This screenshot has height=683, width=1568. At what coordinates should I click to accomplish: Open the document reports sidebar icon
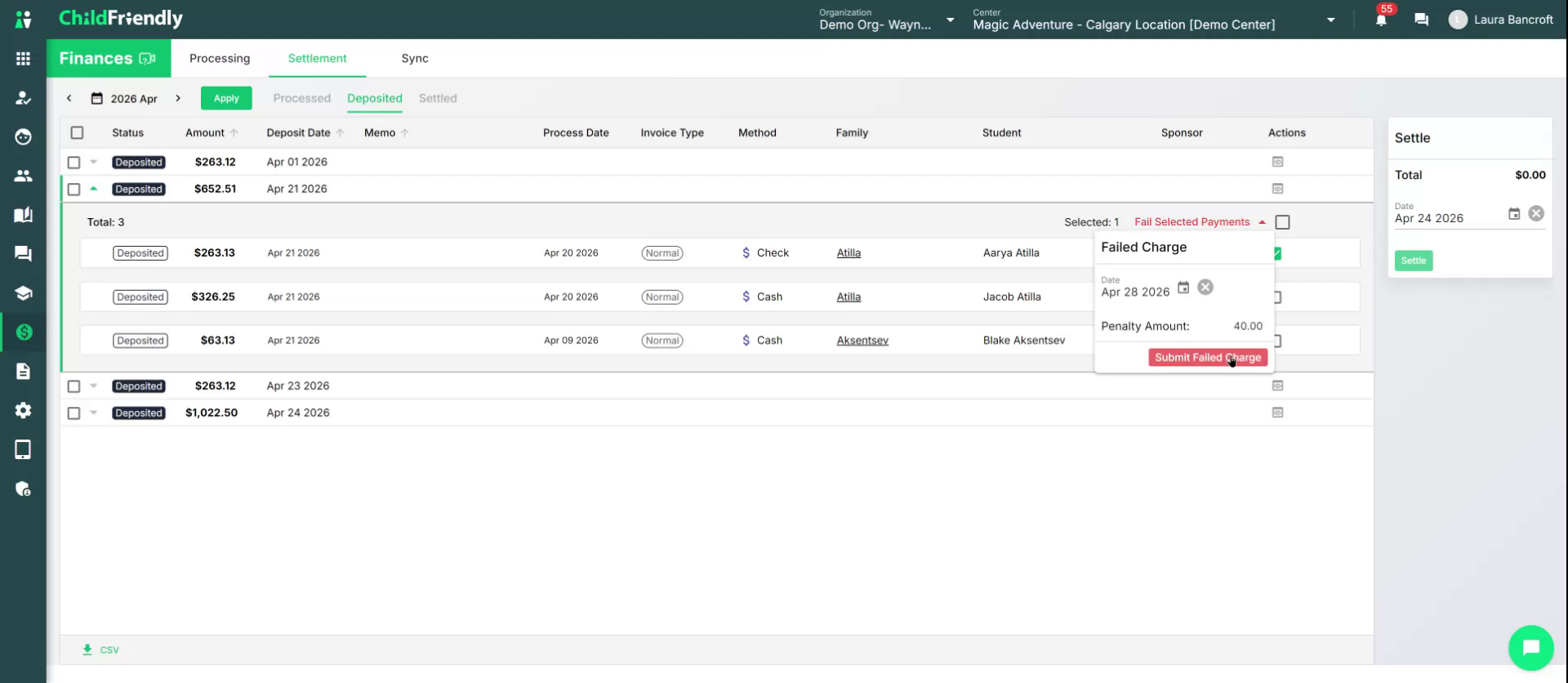[23, 372]
